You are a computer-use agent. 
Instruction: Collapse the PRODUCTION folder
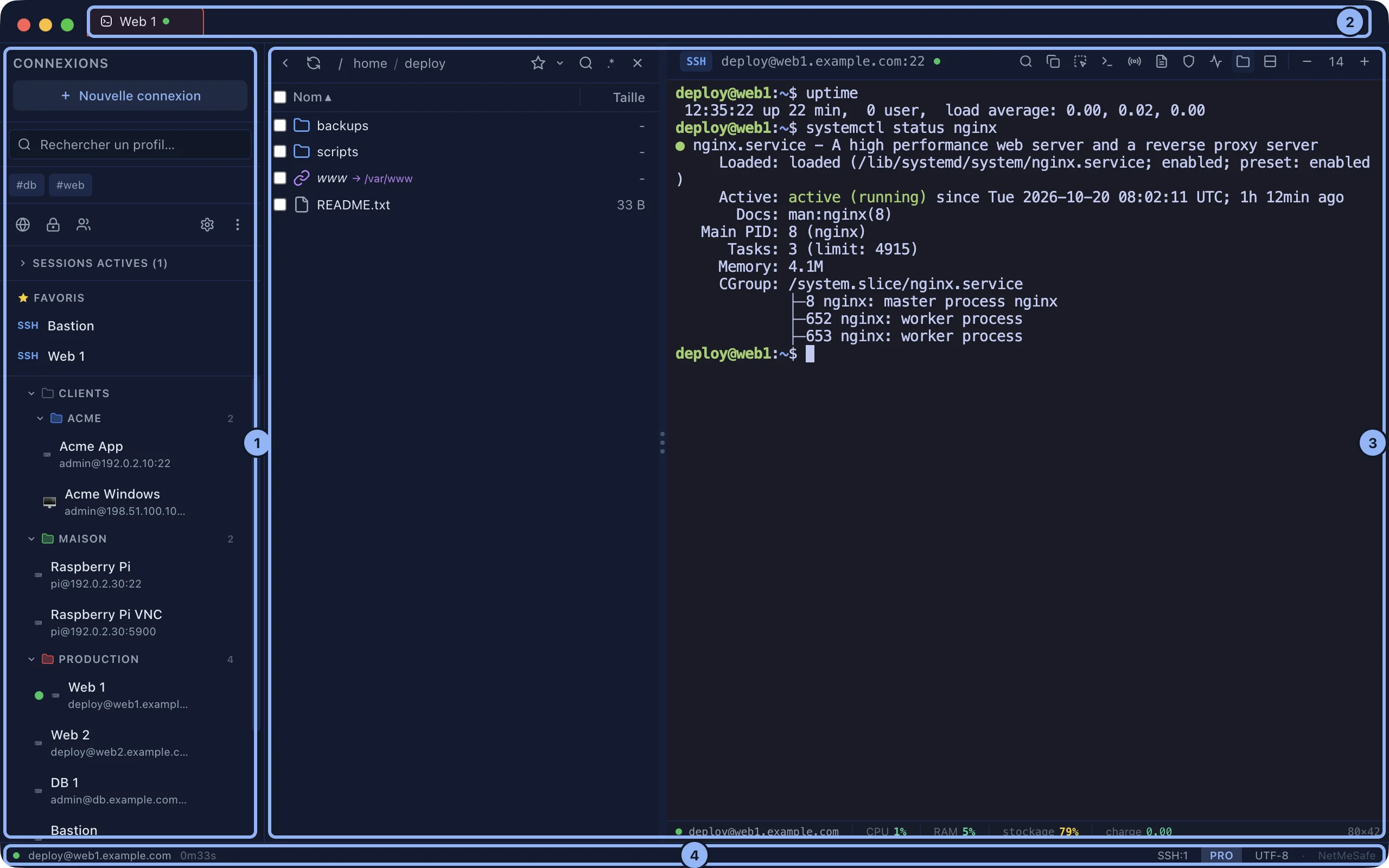click(x=31, y=660)
